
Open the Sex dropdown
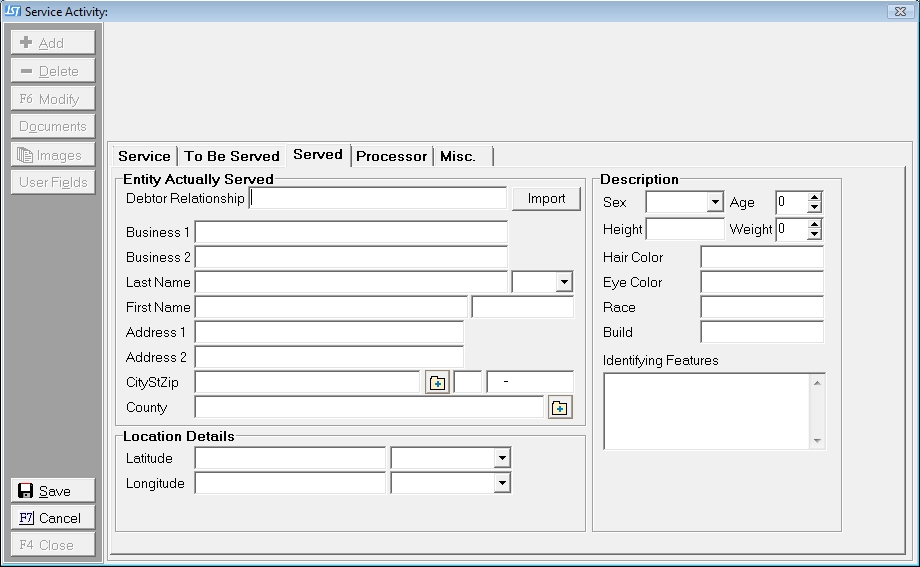tap(714, 203)
